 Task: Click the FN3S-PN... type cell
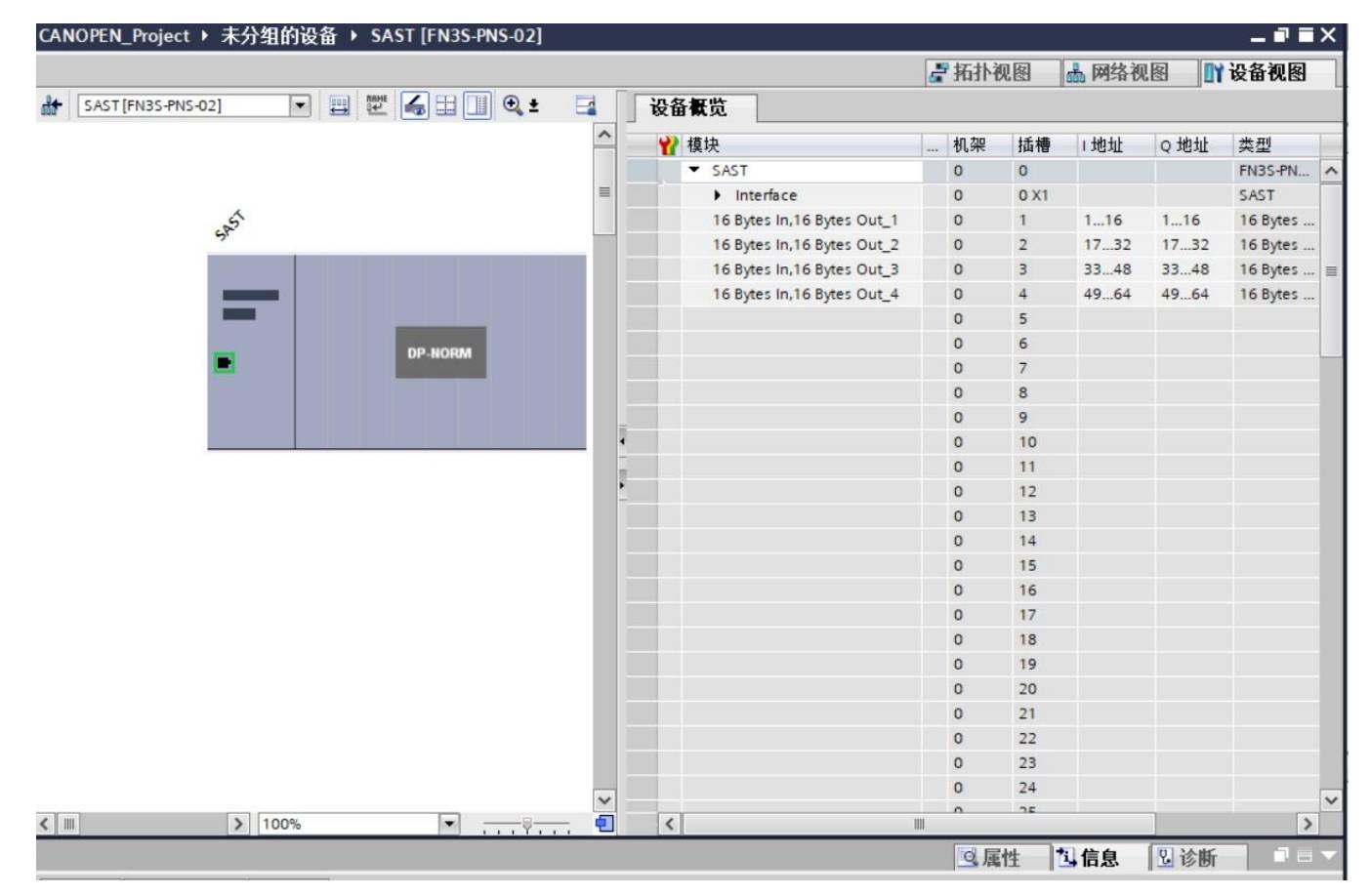pos(1274,170)
